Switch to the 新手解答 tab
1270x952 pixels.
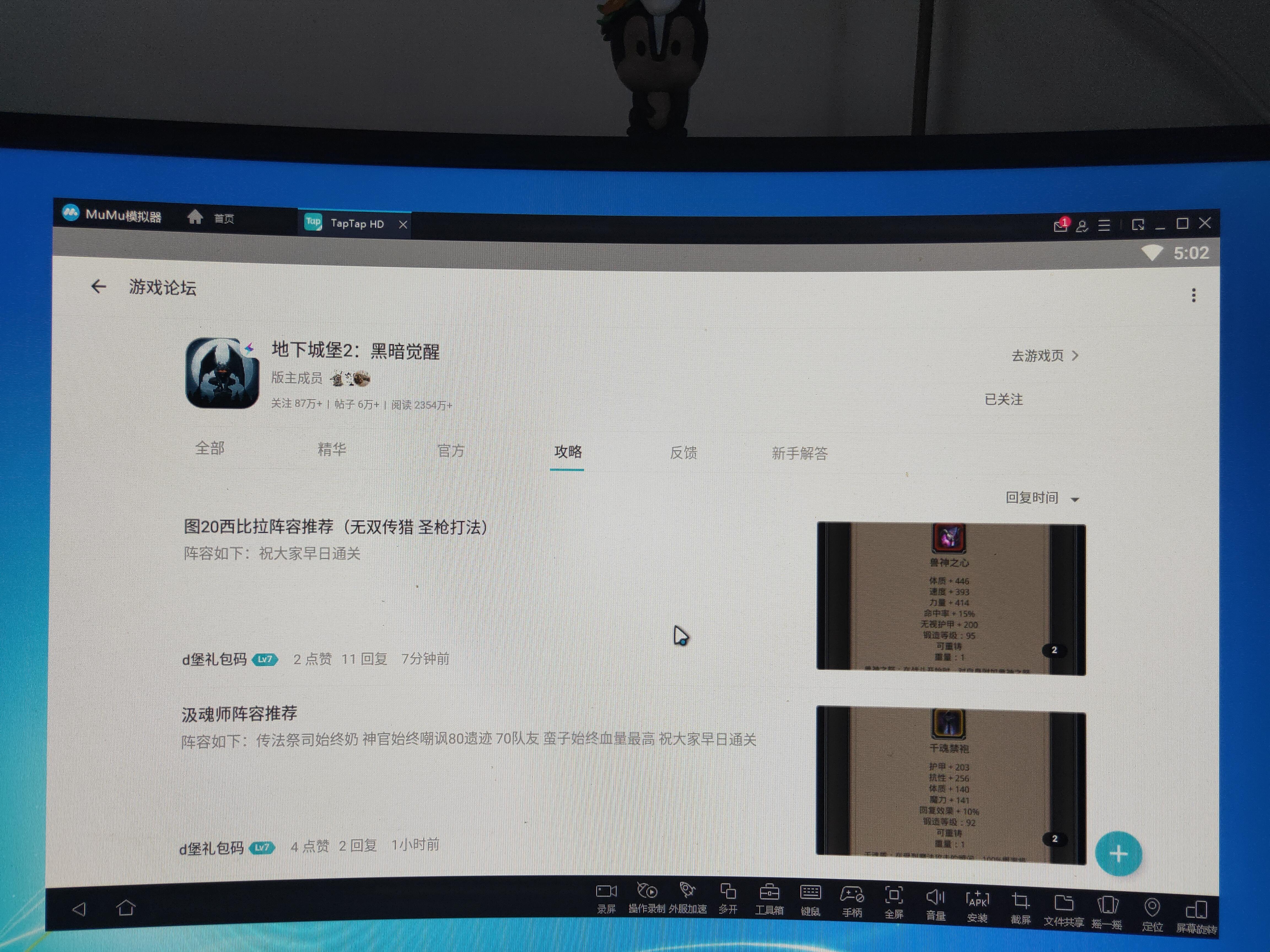click(799, 454)
